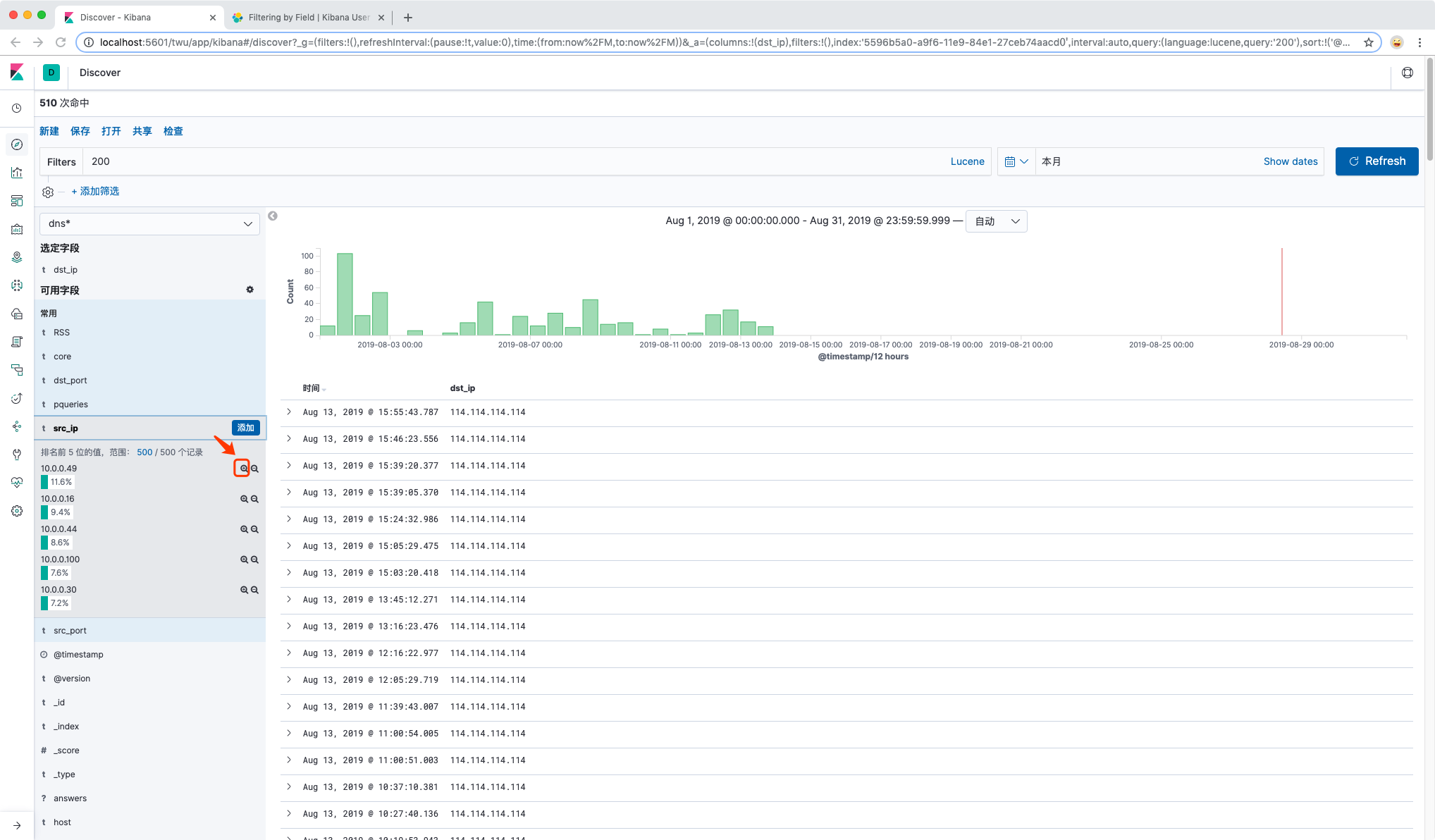1435x840 pixels.
Task: Open the Dev Tools icon in sidebar
Action: tap(17, 455)
